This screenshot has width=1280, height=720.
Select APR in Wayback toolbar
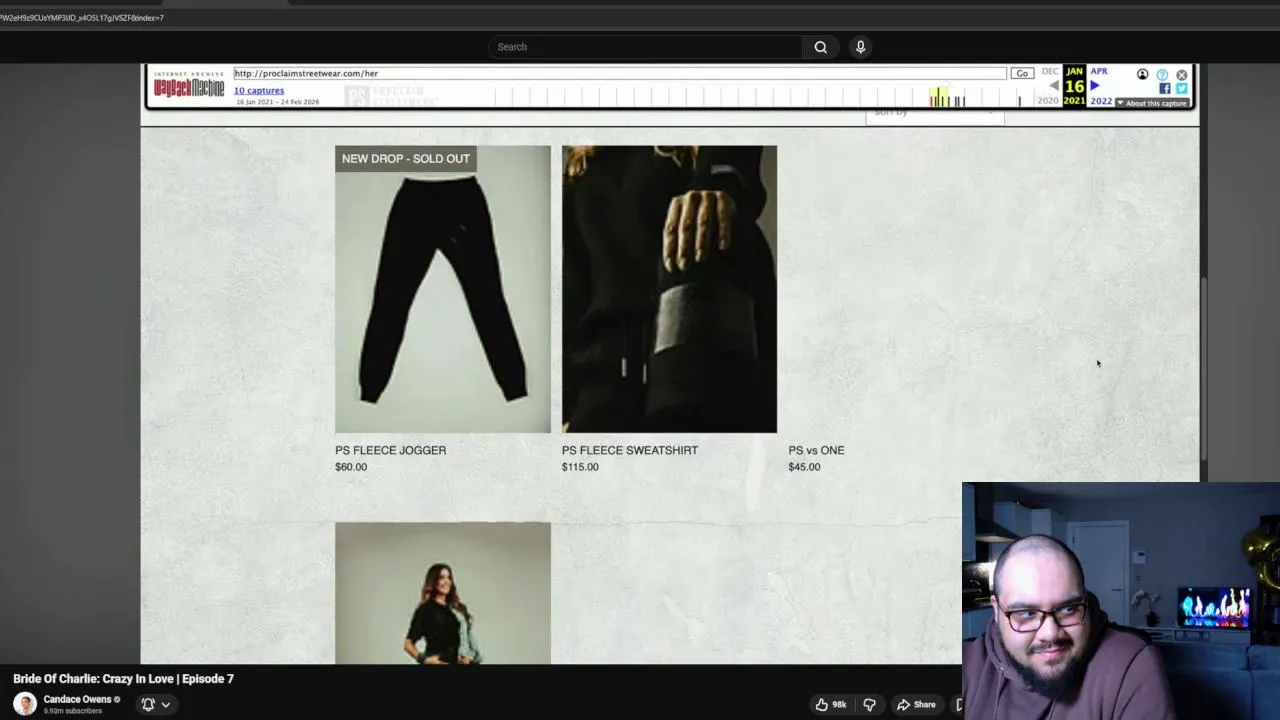click(1099, 71)
